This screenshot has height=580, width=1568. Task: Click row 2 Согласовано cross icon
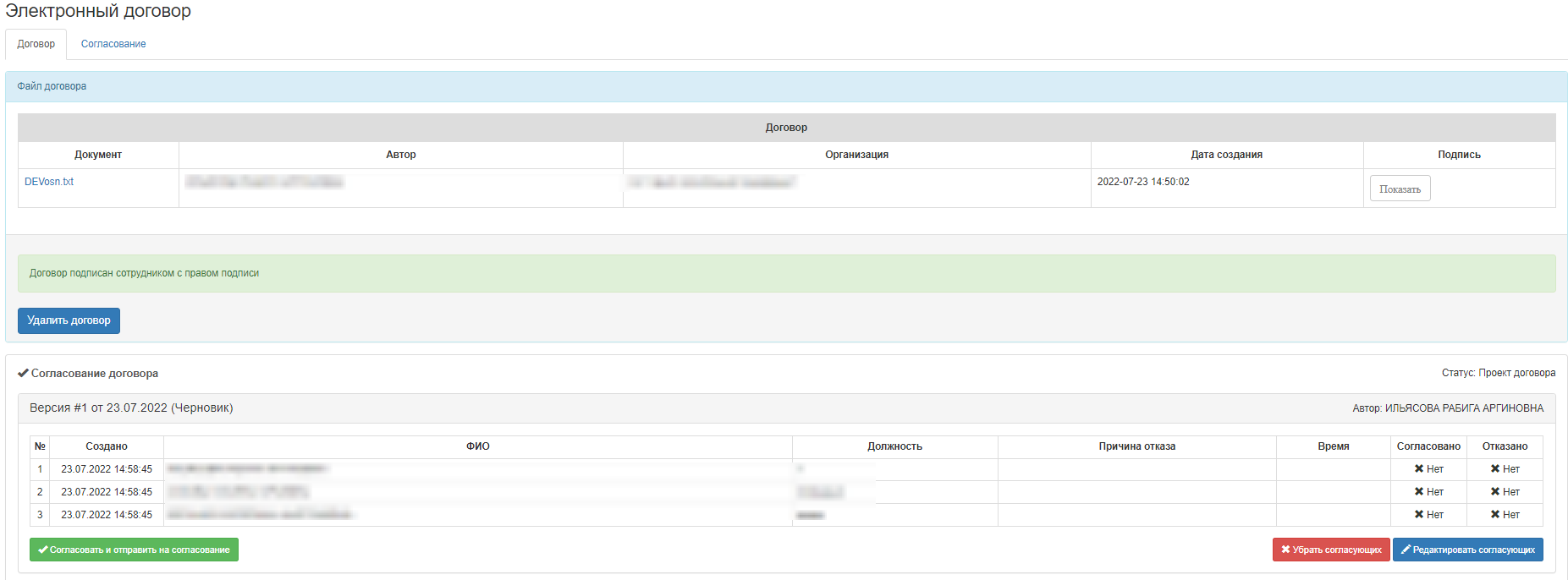(1419, 492)
